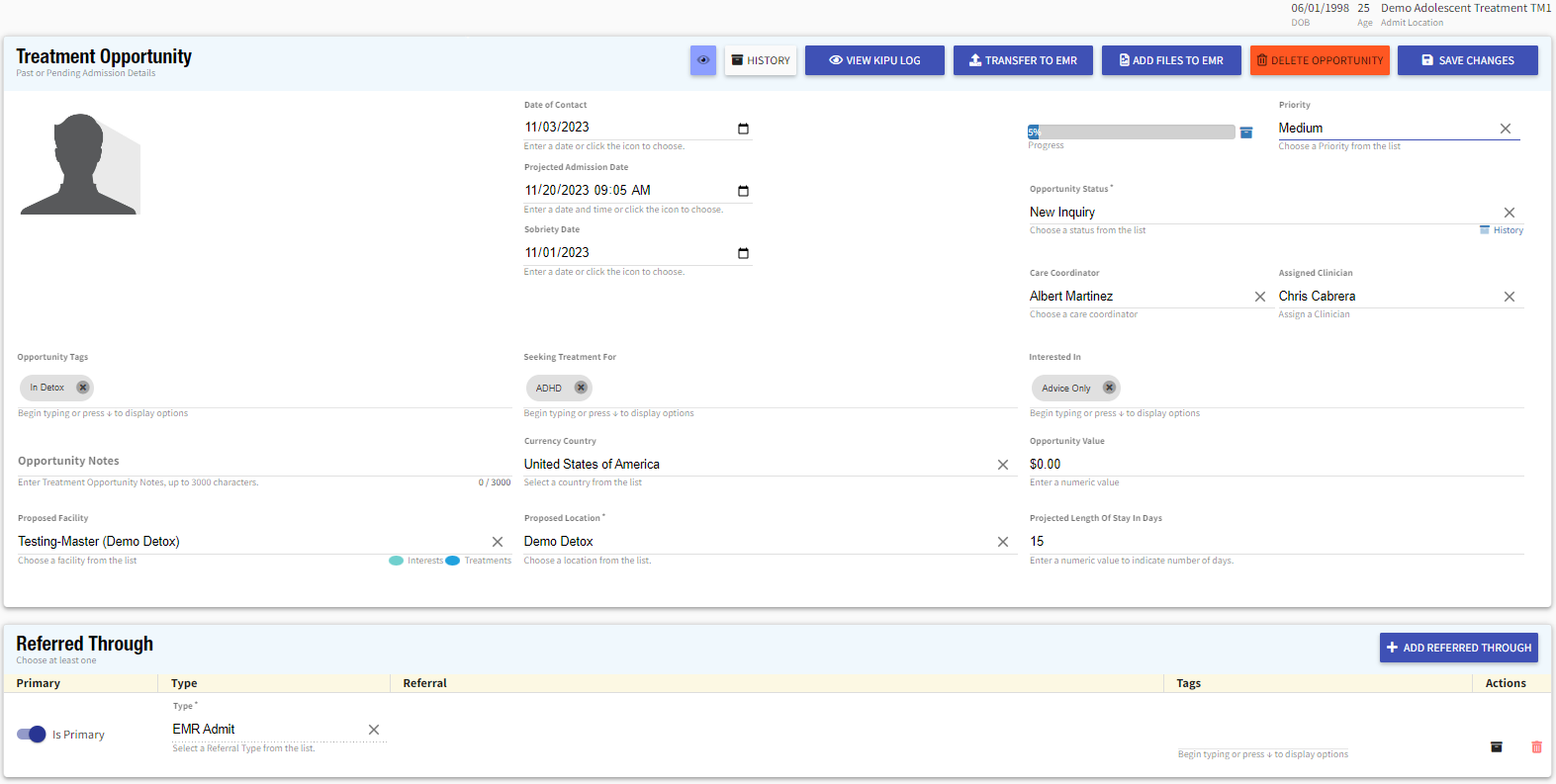Toggle the Interests facility filter
1556x784 pixels.
397,561
